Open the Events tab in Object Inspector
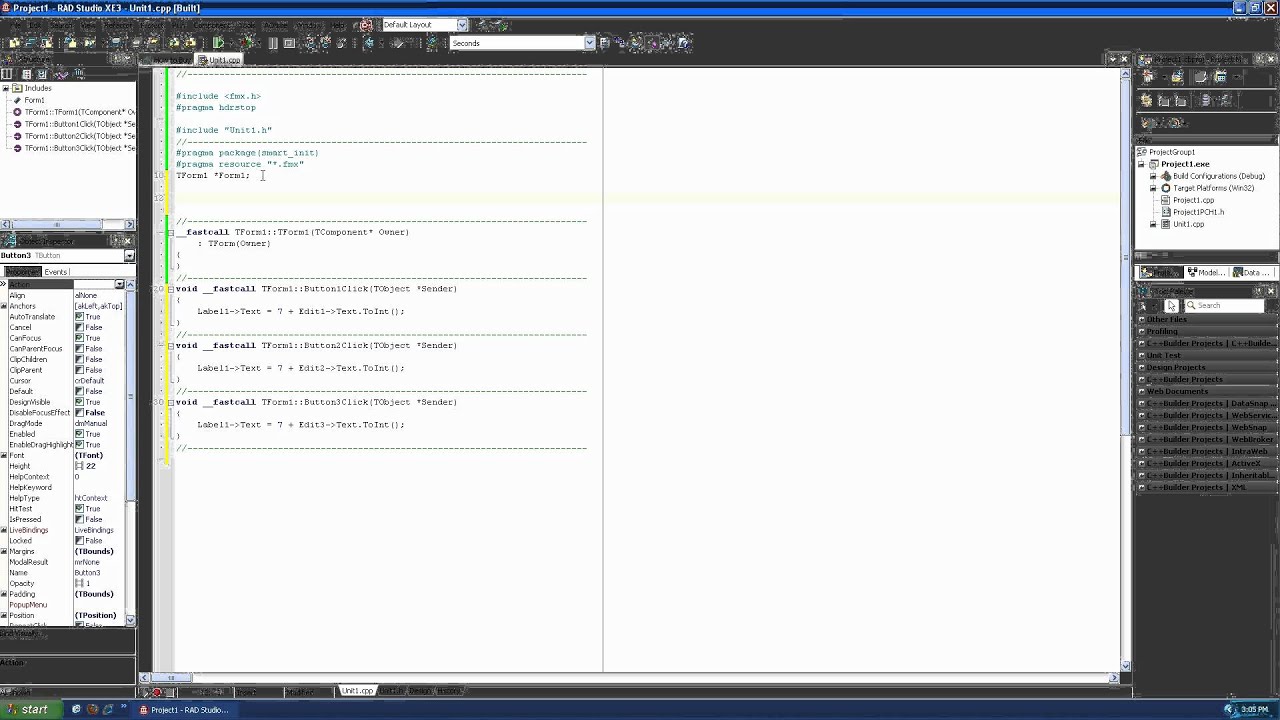 point(56,272)
